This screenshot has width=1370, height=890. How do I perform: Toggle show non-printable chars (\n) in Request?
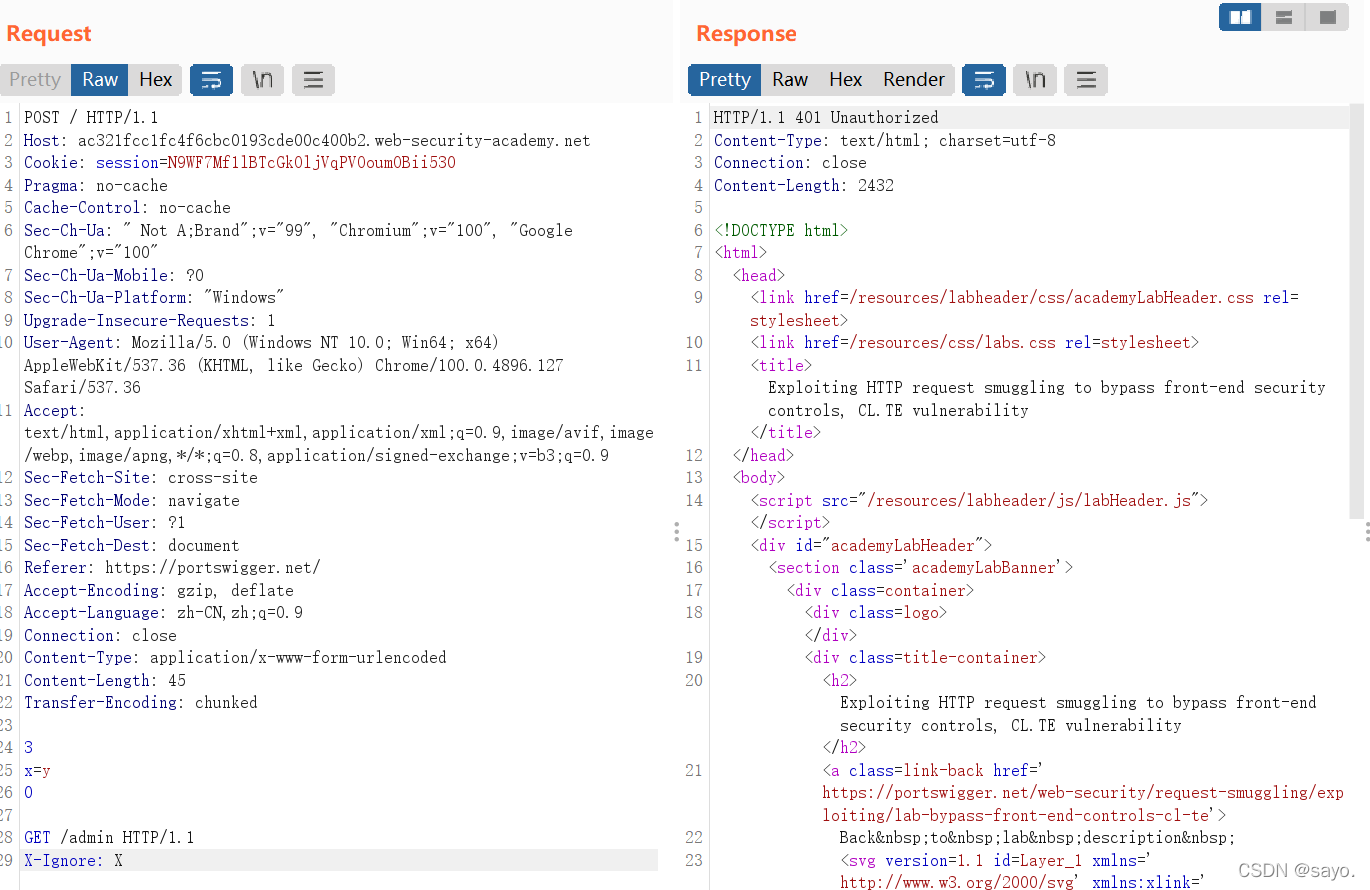click(x=263, y=80)
